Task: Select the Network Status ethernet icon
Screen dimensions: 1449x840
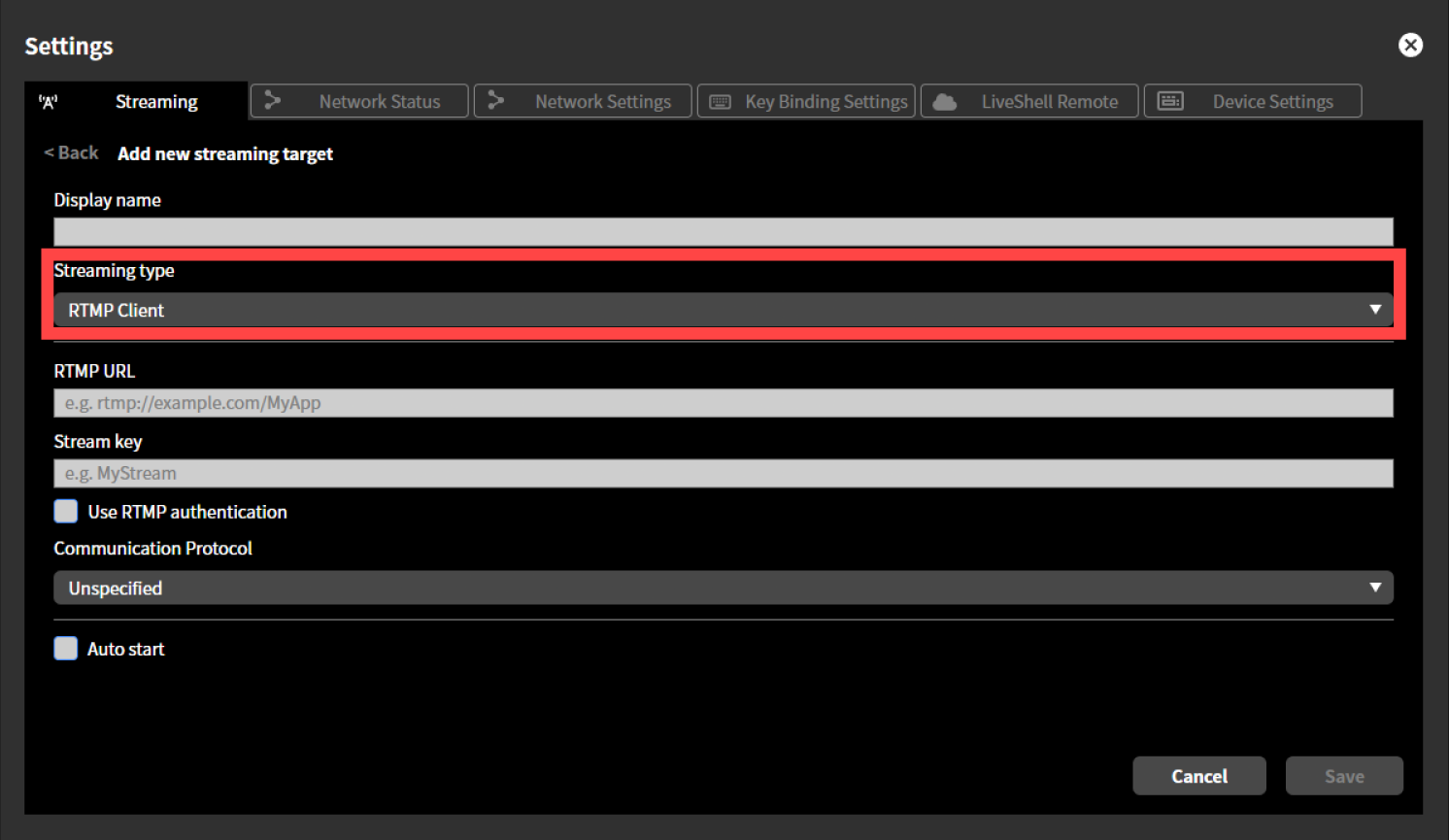Action: [x=273, y=100]
